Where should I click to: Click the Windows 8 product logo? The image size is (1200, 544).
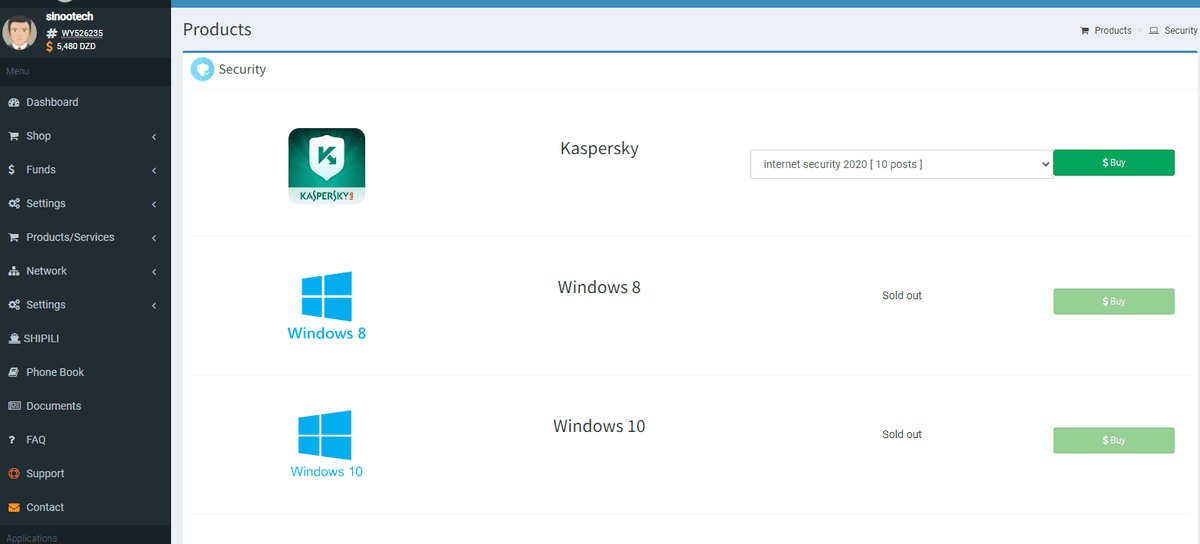[326, 306]
